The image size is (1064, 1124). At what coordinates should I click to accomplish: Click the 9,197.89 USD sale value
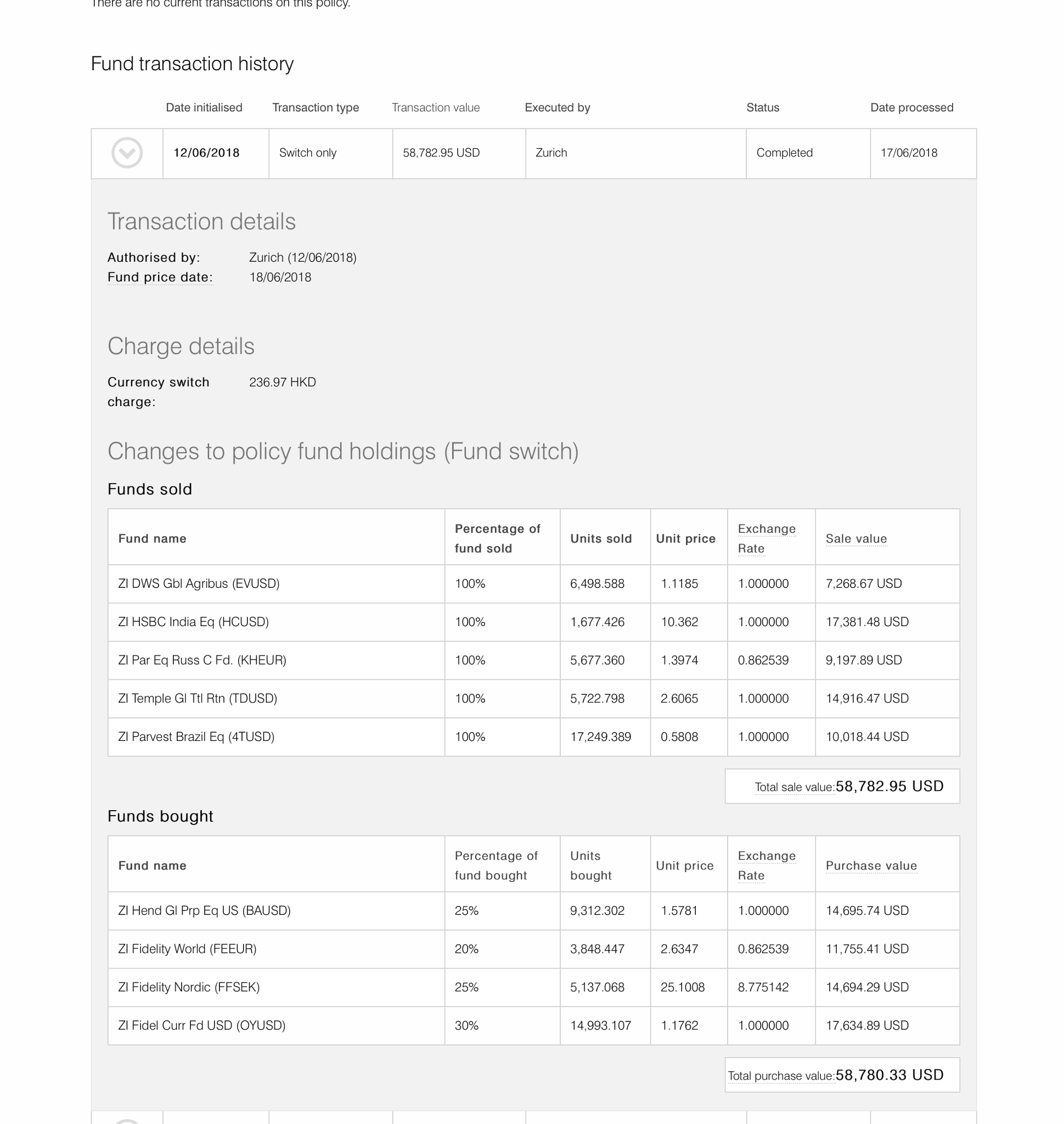(863, 660)
